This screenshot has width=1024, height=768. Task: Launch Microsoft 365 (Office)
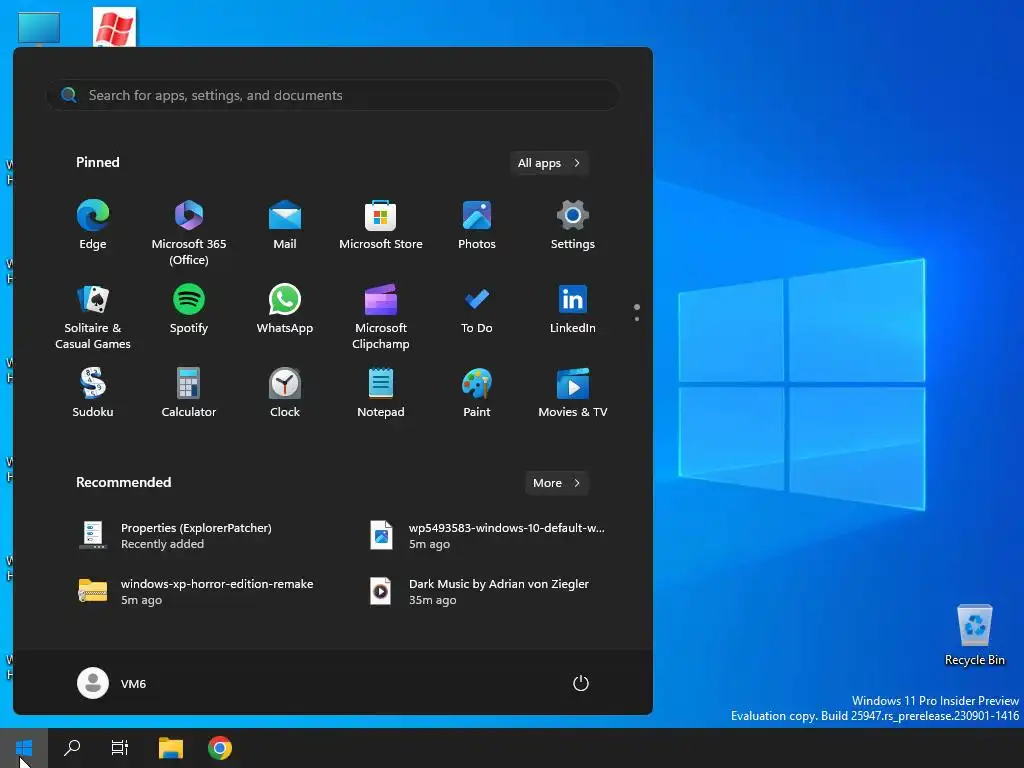click(x=189, y=232)
